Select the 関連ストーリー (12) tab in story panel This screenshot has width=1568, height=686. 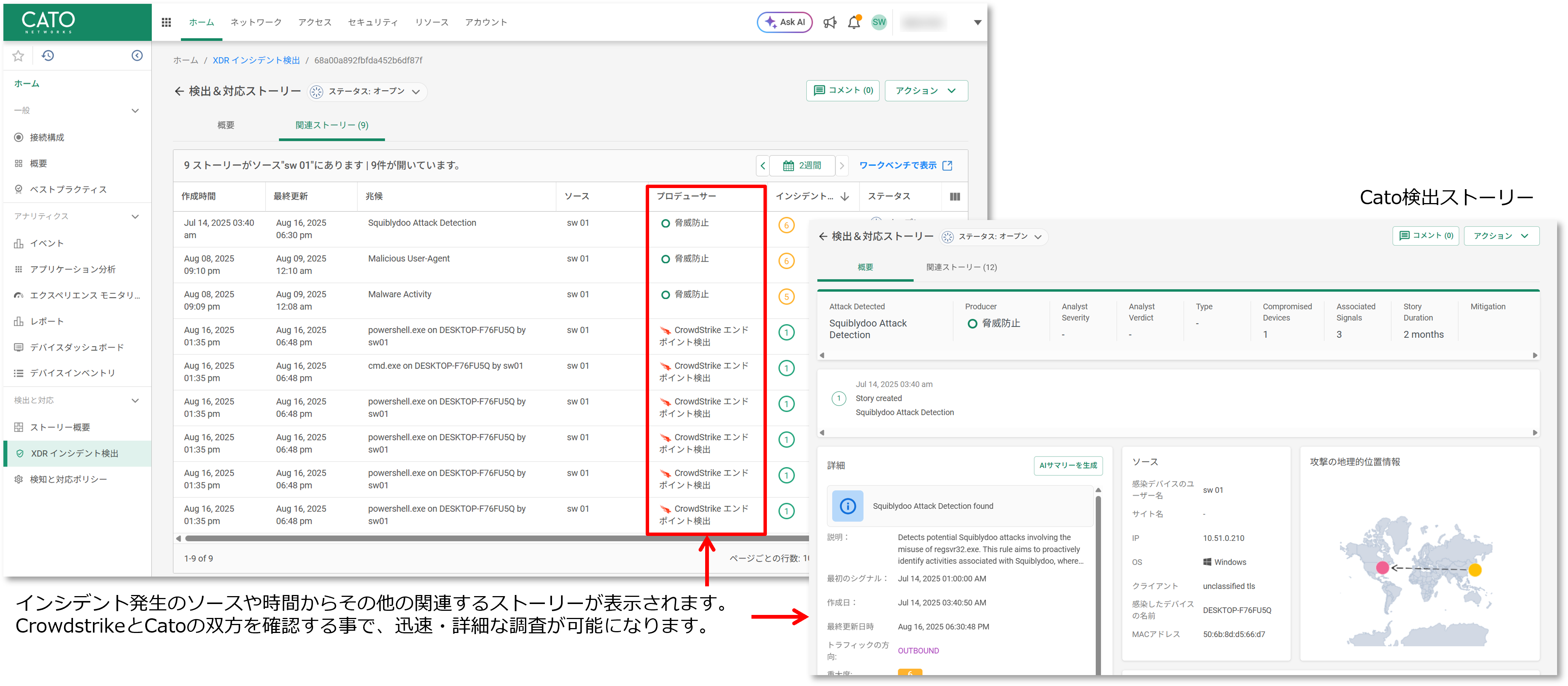[962, 267]
